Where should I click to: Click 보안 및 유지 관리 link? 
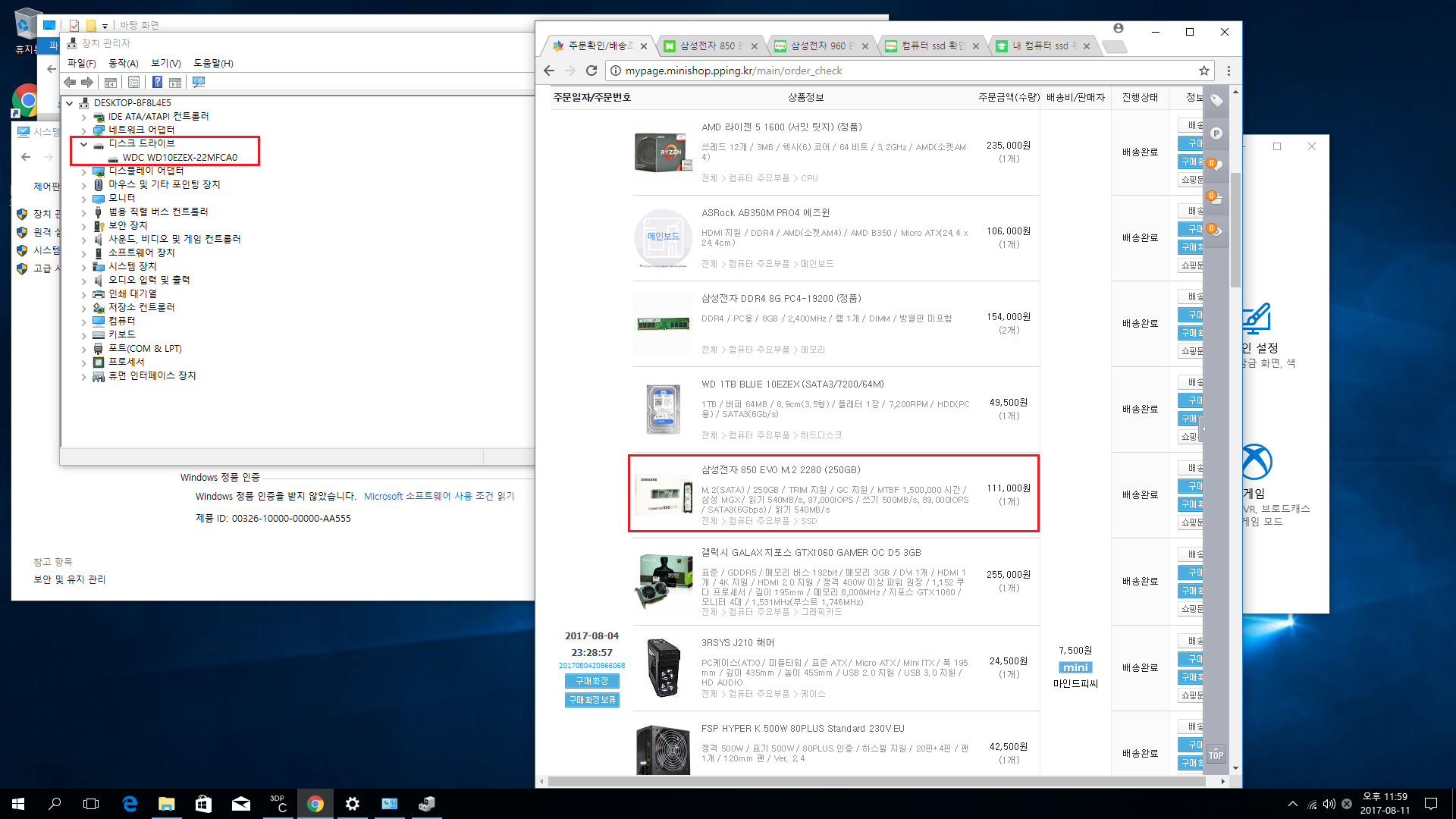(x=70, y=579)
